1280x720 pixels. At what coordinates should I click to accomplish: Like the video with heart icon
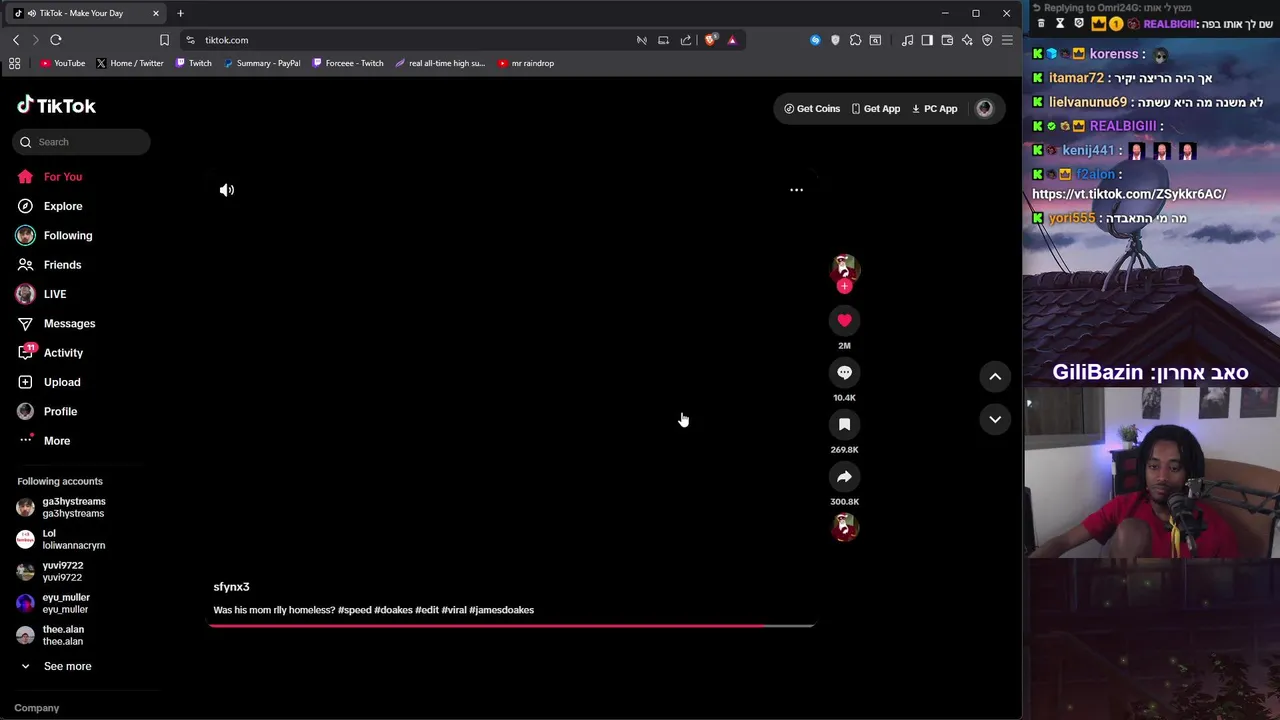click(x=844, y=320)
